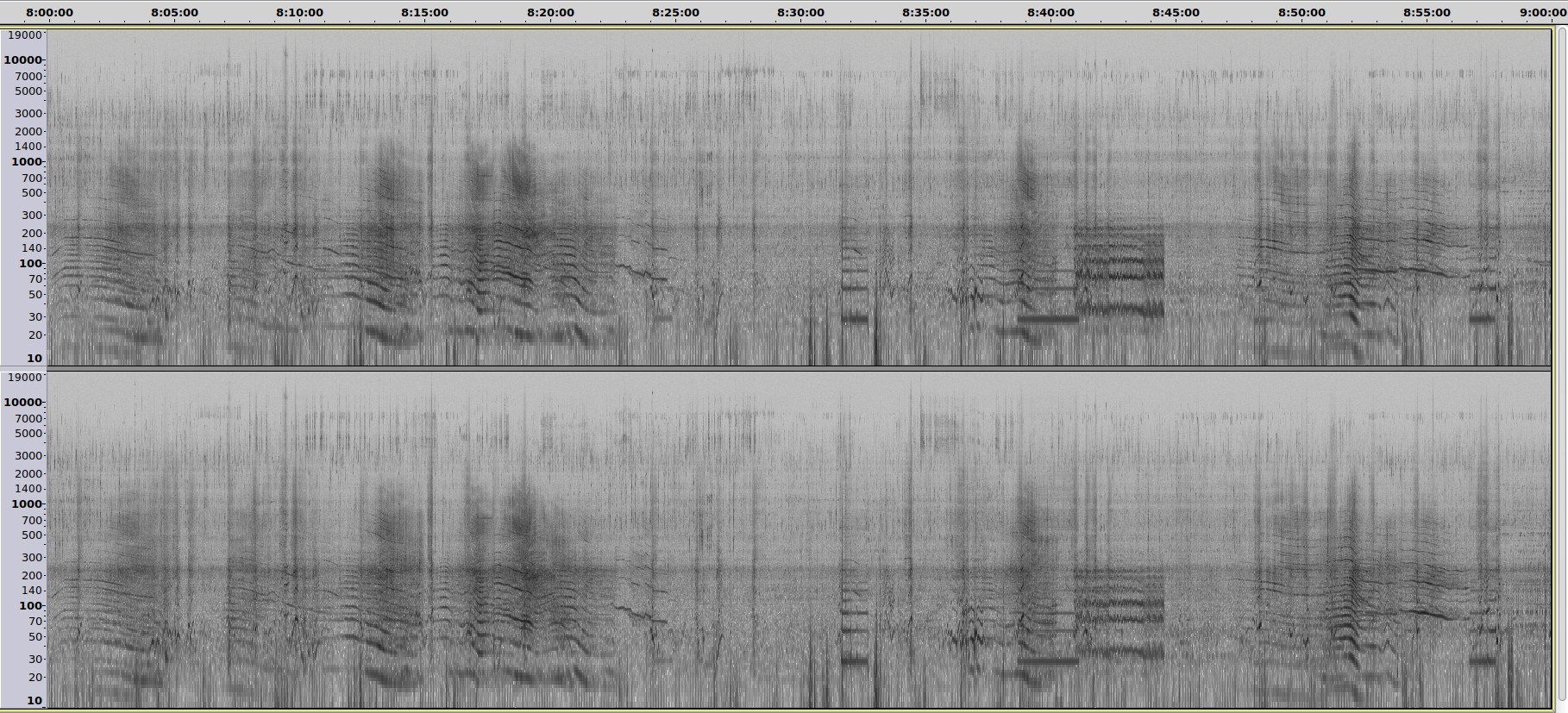The image size is (1568, 713).
Task: Click the 8:20:00 label on the time ruler
Action: [x=550, y=13]
